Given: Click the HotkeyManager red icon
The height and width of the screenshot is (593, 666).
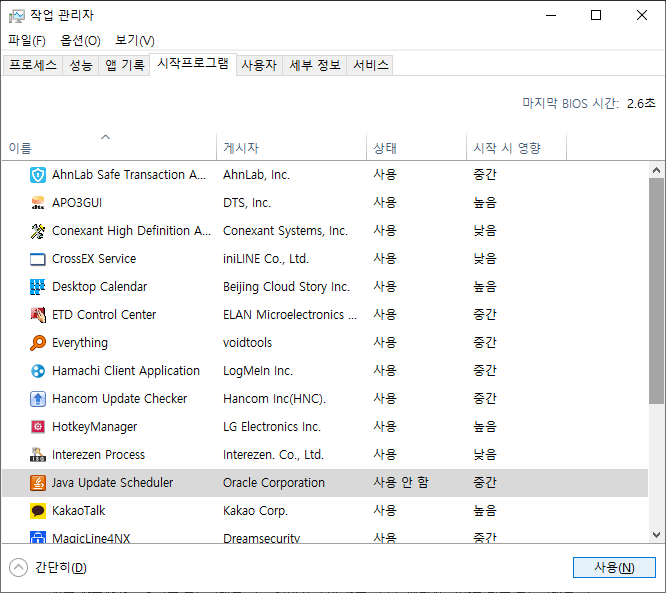Looking at the screenshot, I should [38, 426].
